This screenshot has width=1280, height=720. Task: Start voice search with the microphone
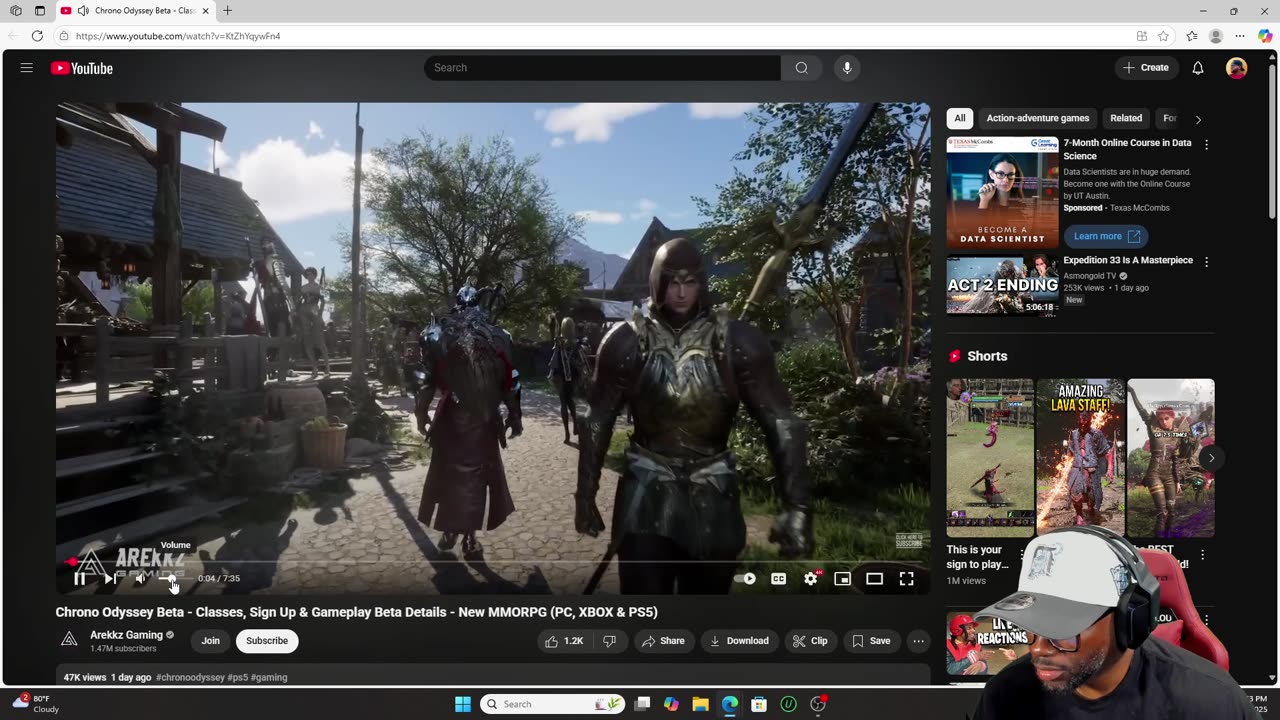click(x=847, y=68)
